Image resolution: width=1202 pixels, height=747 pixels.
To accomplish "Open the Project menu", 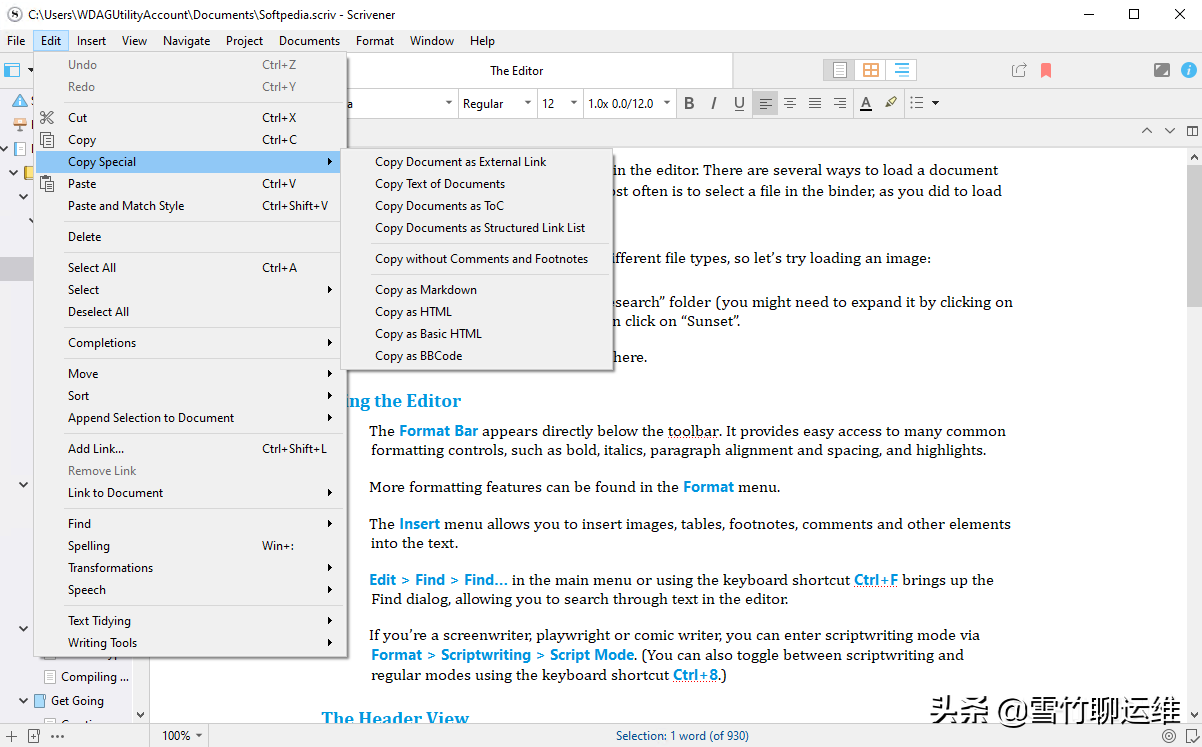I will [x=244, y=41].
